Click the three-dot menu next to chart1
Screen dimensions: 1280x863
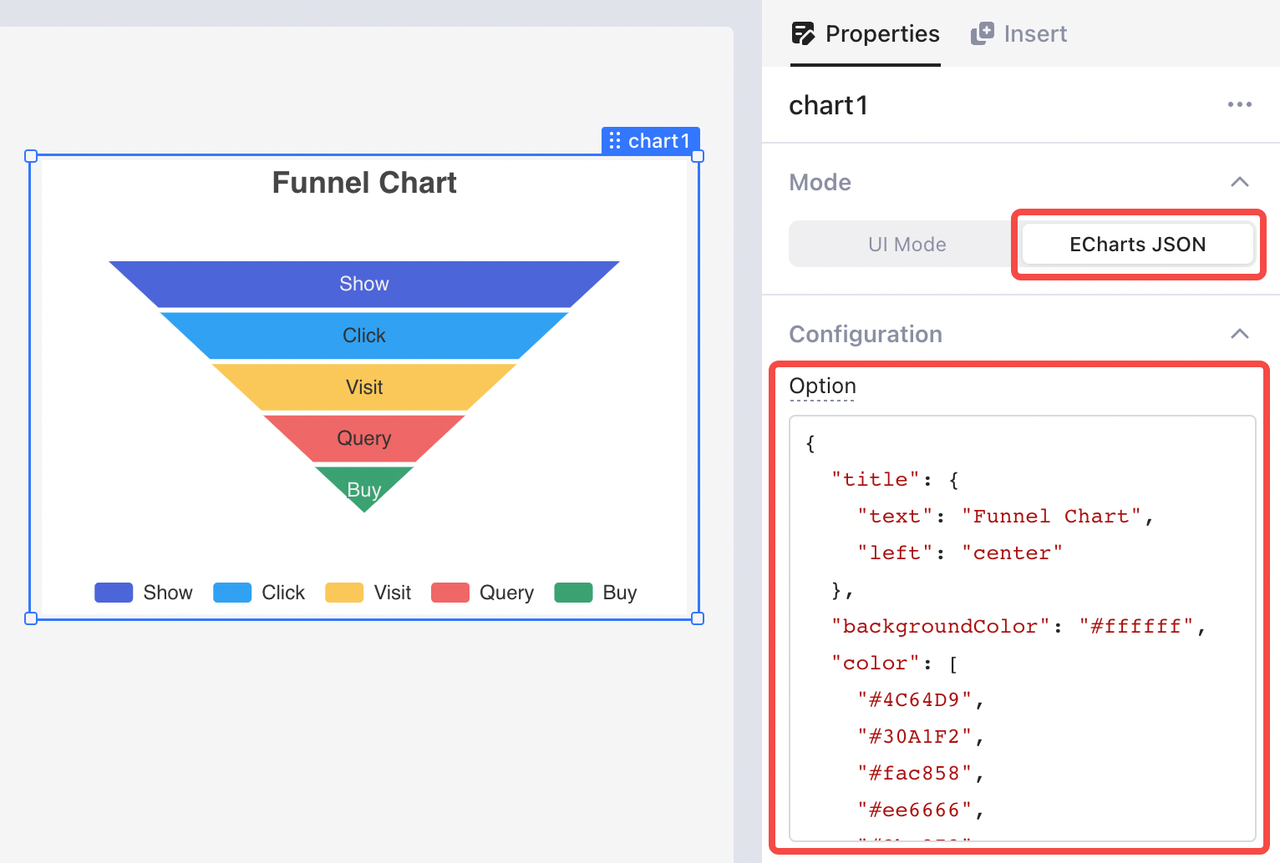(1239, 105)
